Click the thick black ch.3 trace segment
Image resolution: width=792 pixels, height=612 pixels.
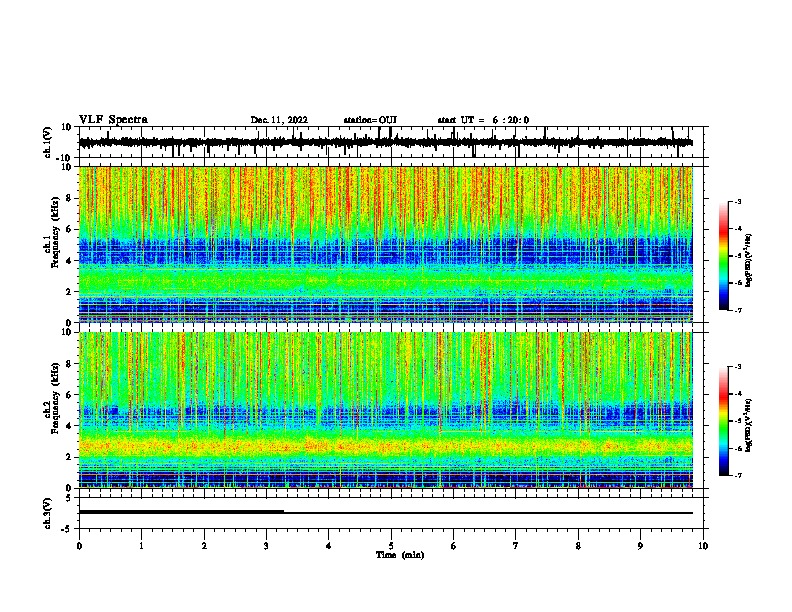pyautogui.click(x=181, y=512)
